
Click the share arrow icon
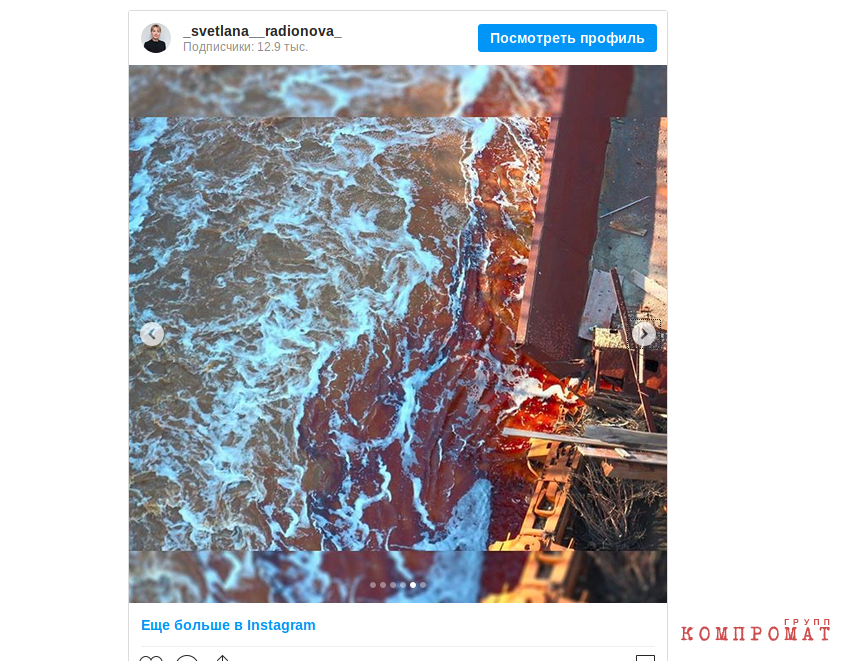(223, 658)
